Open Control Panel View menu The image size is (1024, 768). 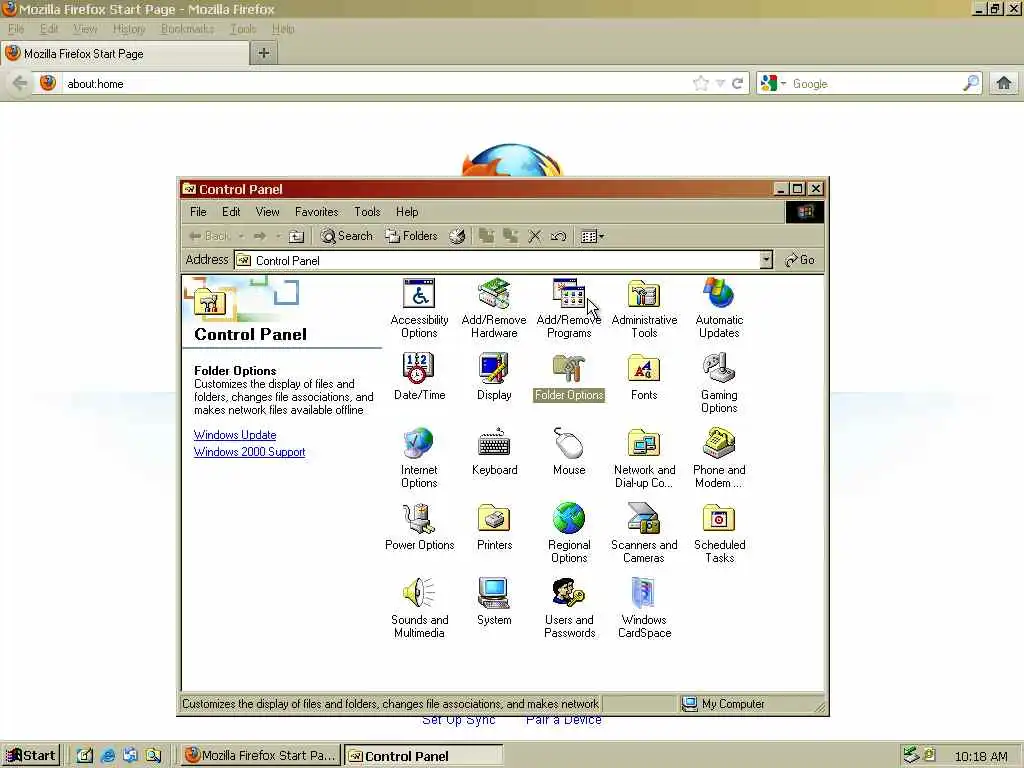267,212
